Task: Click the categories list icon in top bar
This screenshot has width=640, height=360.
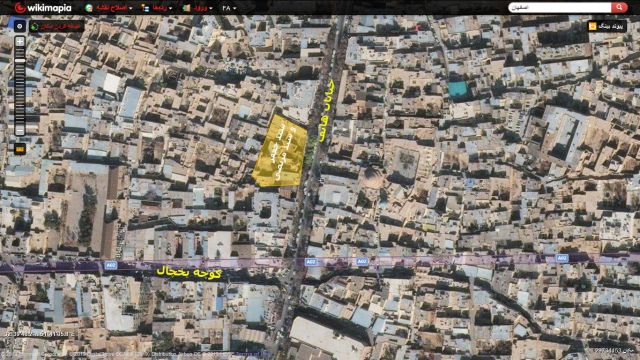Action: (145, 8)
